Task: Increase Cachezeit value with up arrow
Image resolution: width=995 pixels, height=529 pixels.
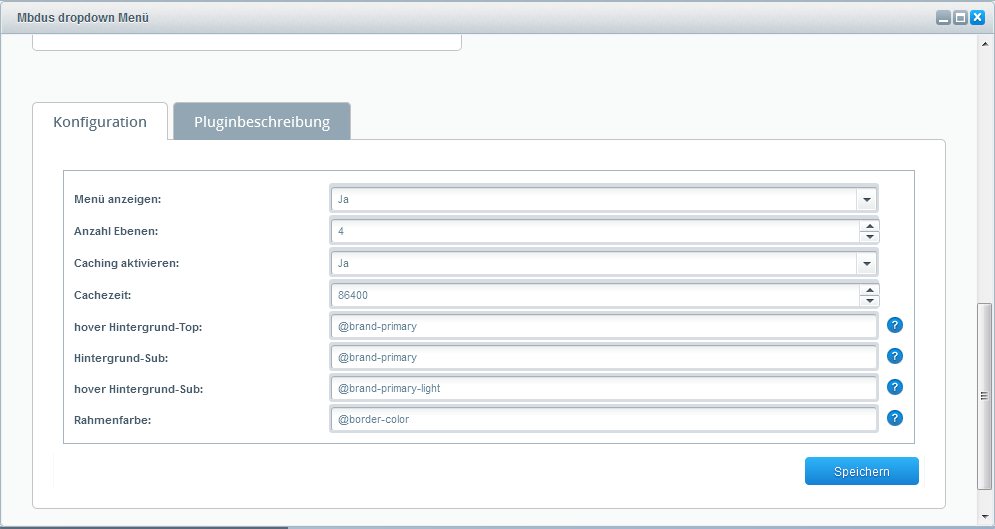Action: click(869, 289)
